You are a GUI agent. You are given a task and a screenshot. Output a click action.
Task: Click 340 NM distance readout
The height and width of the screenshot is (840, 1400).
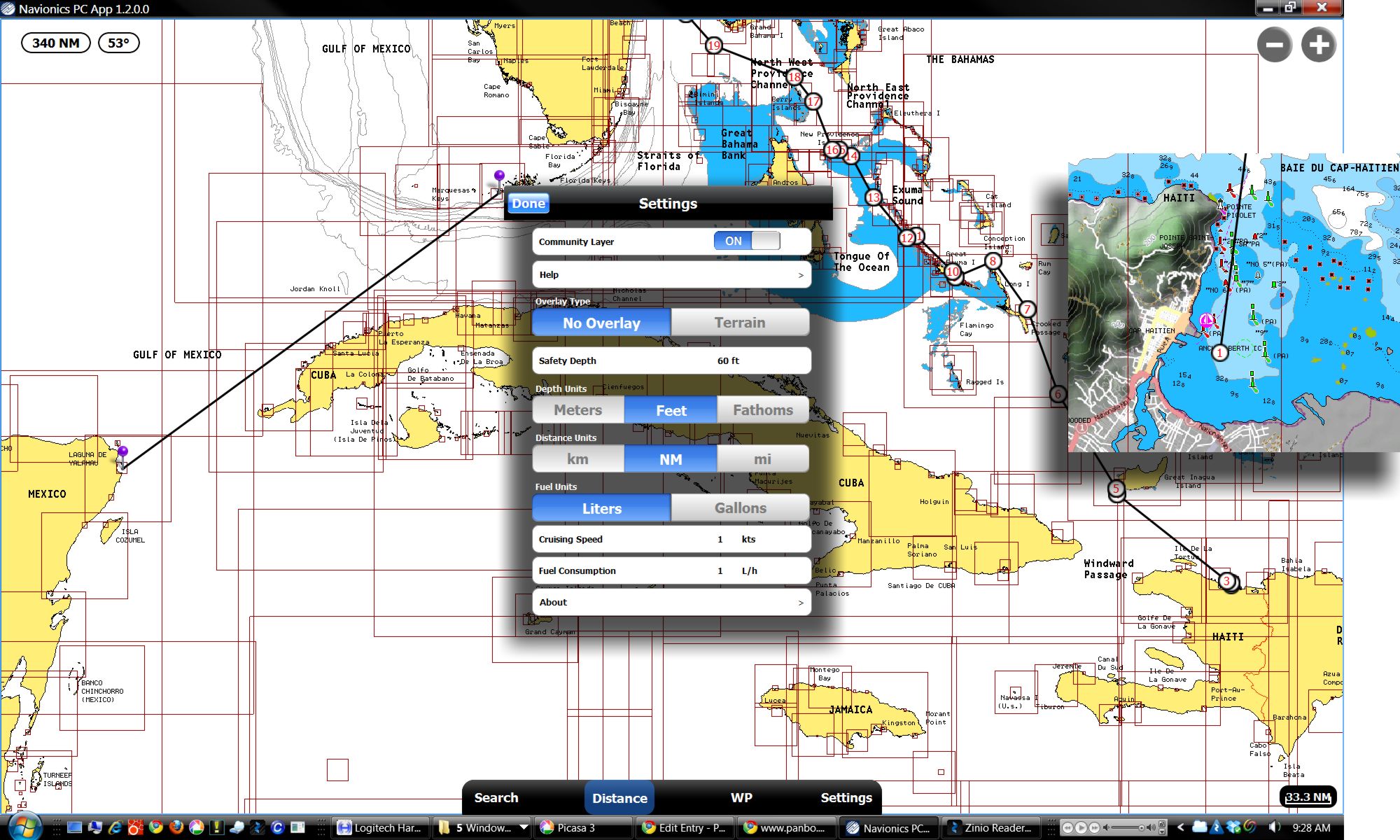point(56,43)
